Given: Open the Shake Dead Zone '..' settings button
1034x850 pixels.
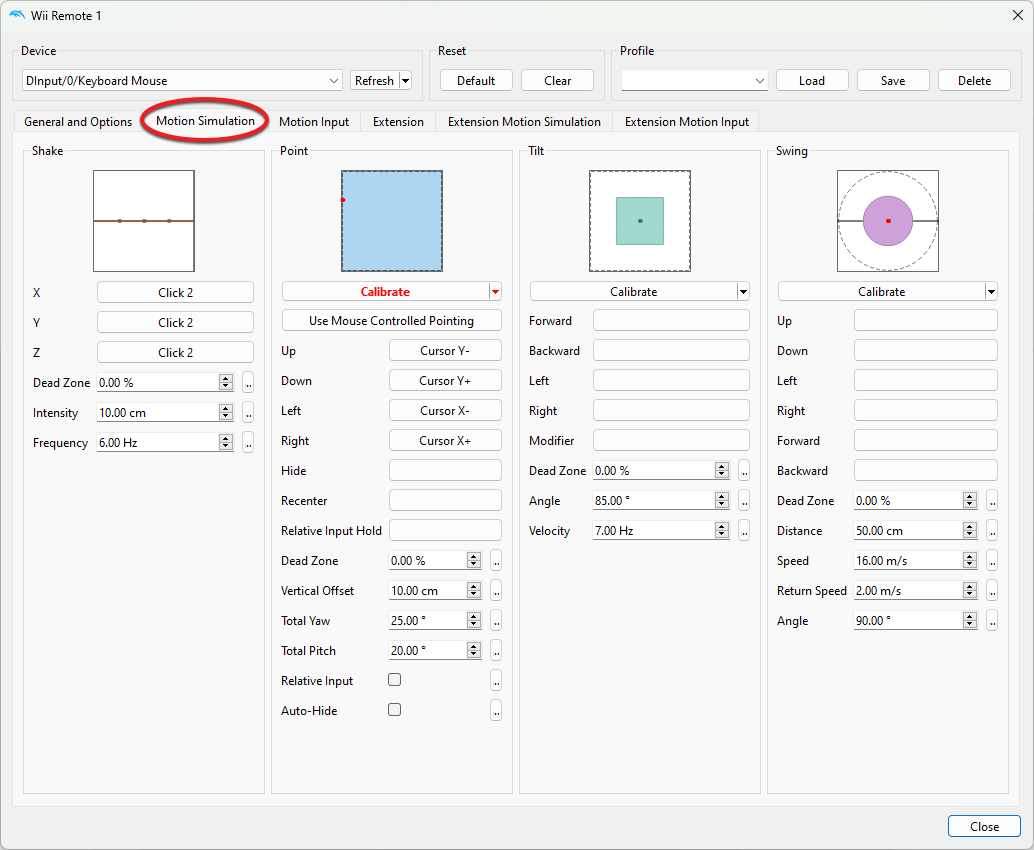Looking at the screenshot, I should pos(248,383).
